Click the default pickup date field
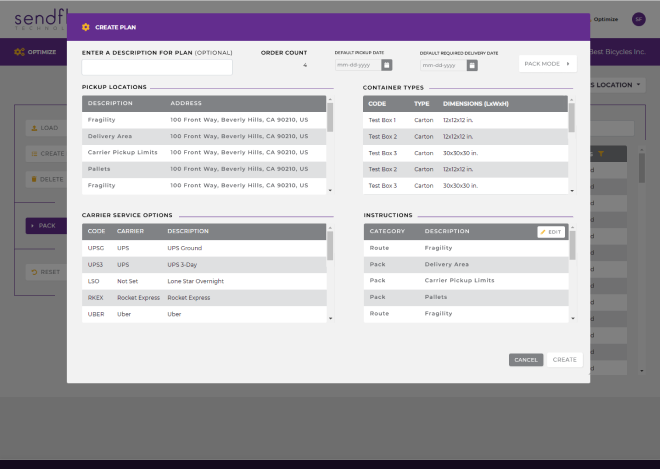 356,65
